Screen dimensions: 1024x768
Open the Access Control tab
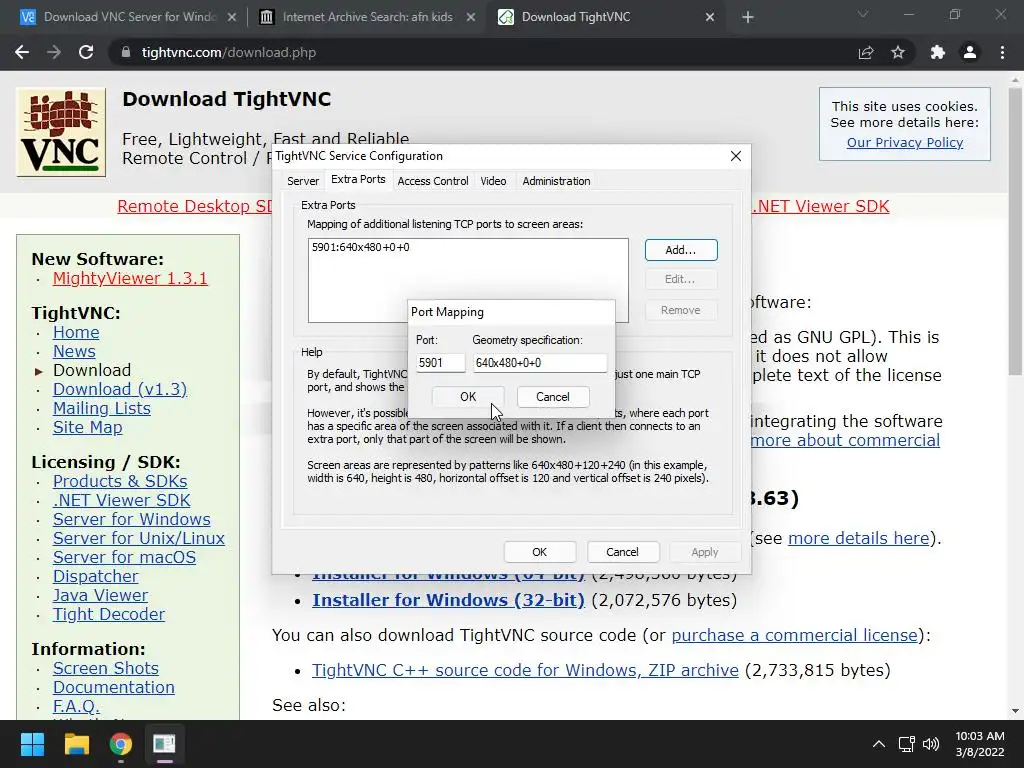coord(433,181)
